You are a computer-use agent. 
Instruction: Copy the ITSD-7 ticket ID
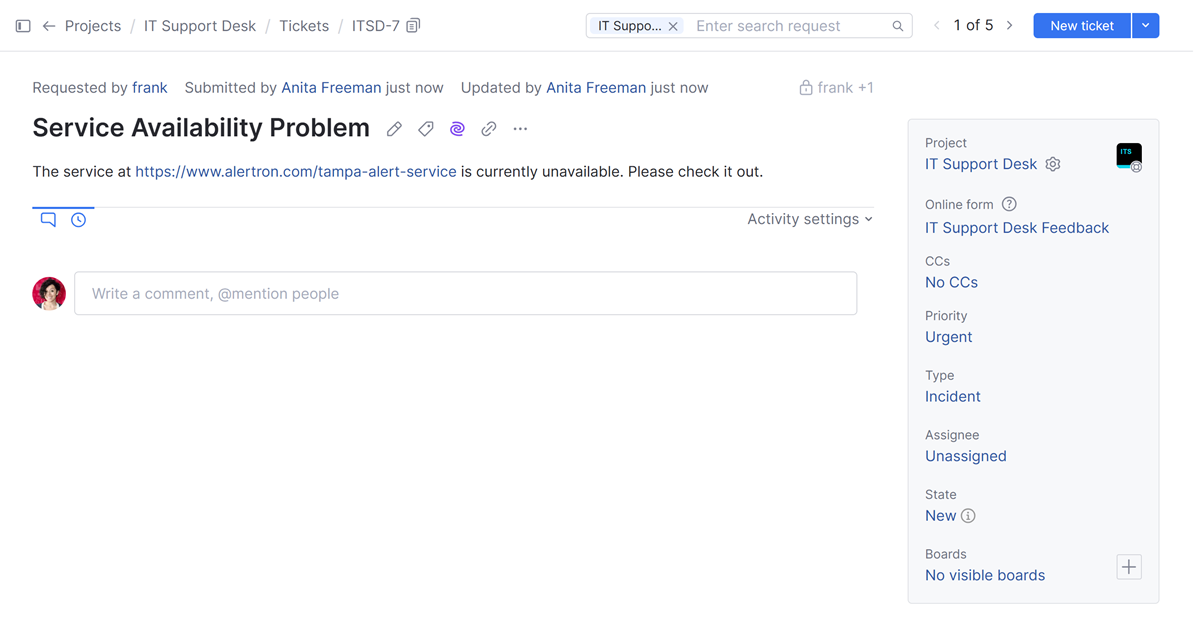[413, 26]
